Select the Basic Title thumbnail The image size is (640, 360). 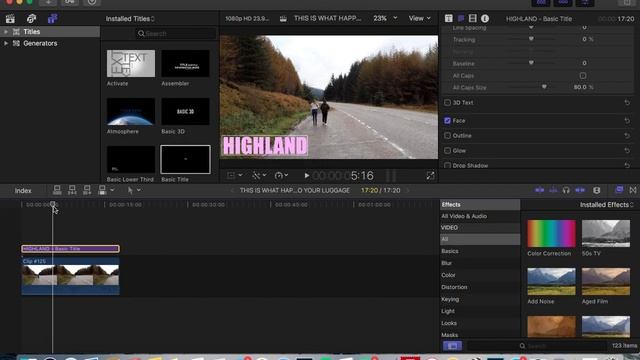tap(185, 159)
